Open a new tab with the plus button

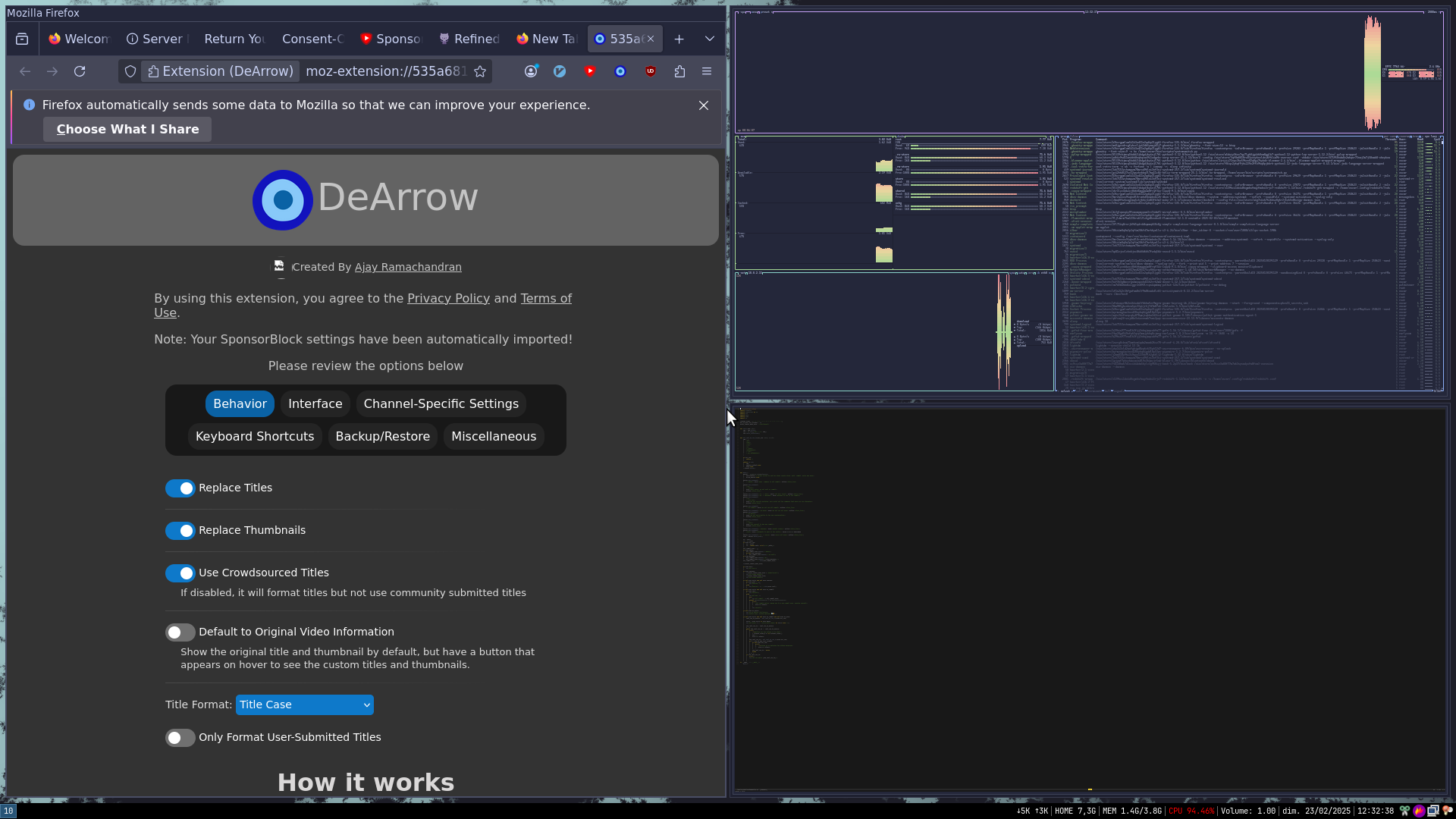point(679,39)
